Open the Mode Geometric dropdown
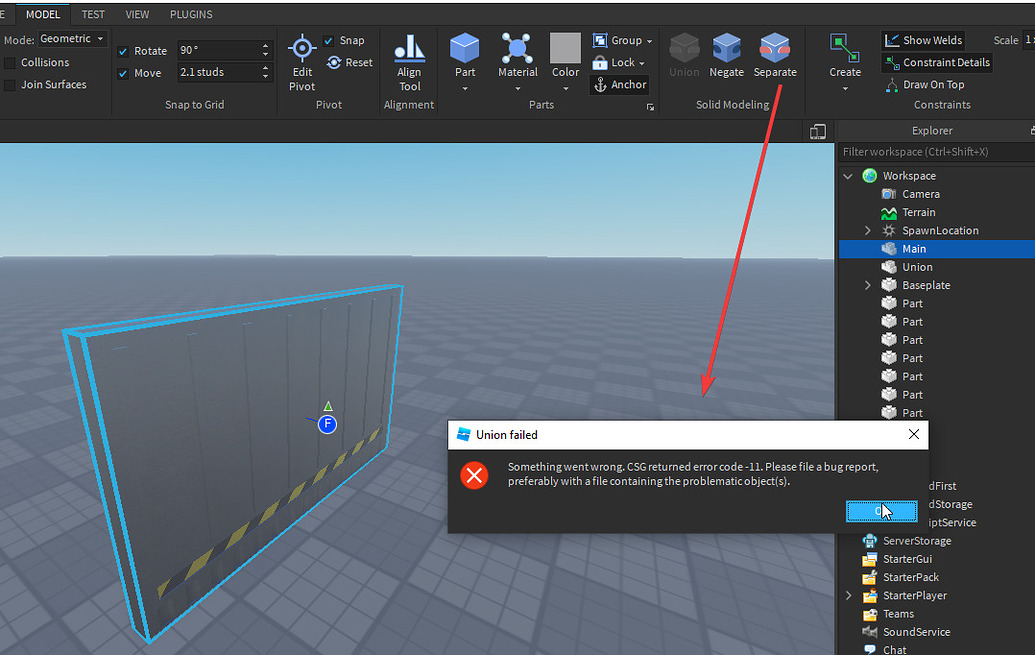The image size is (1035, 655). [x=72, y=39]
